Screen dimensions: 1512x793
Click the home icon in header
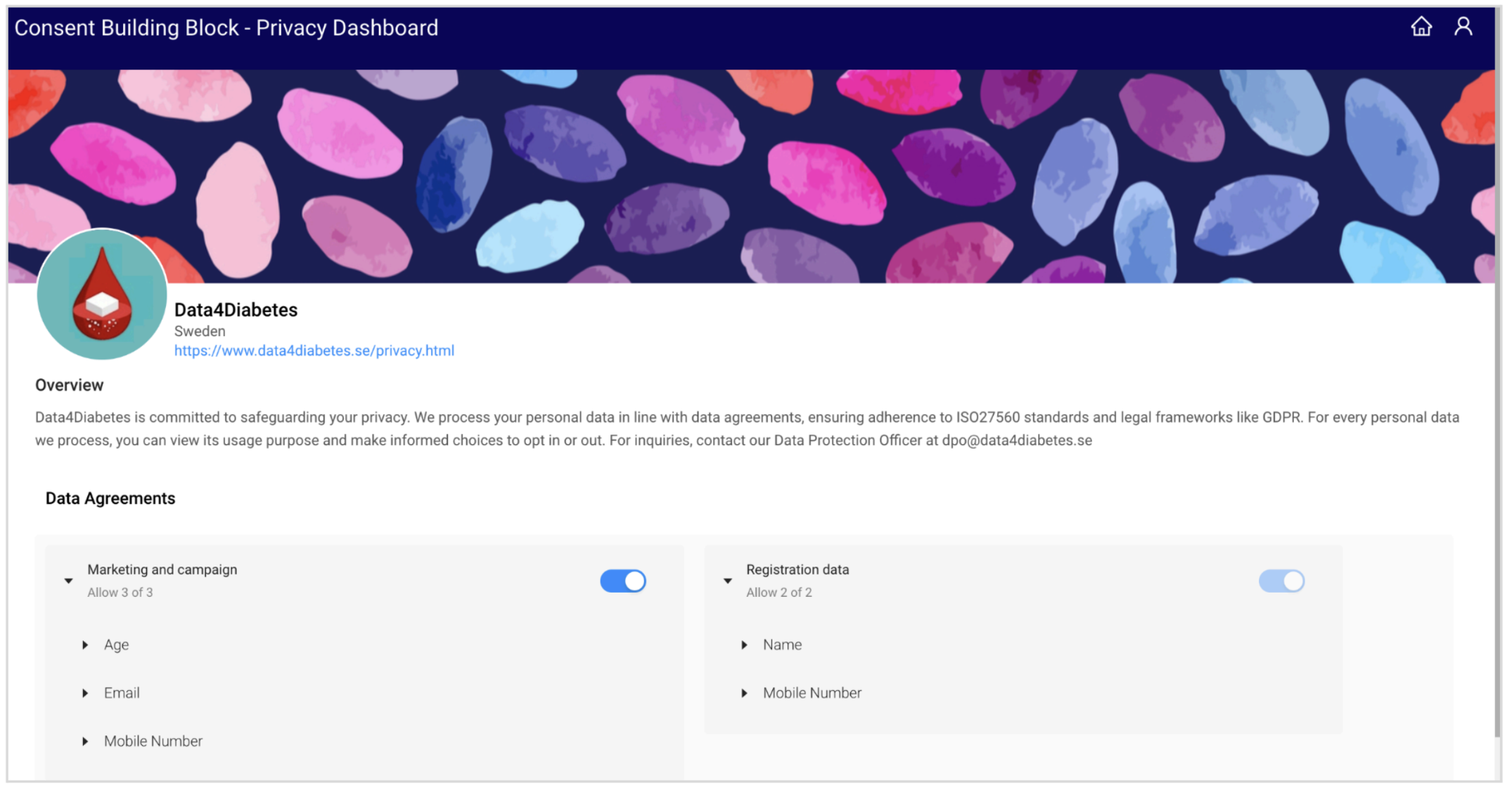1421,27
